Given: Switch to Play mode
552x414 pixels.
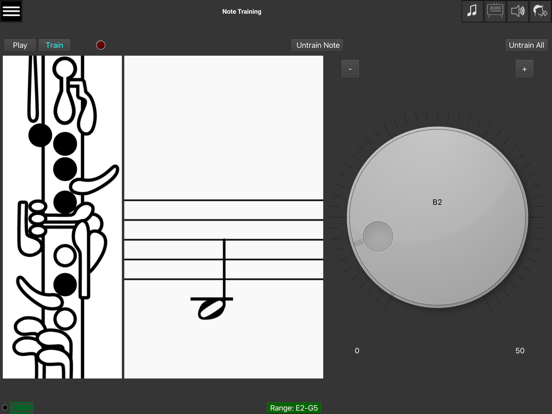Looking at the screenshot, I should 20,45.
